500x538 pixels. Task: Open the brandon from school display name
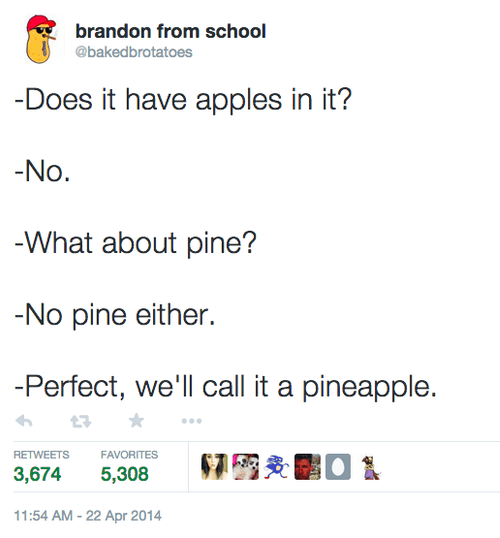point(171,31)
